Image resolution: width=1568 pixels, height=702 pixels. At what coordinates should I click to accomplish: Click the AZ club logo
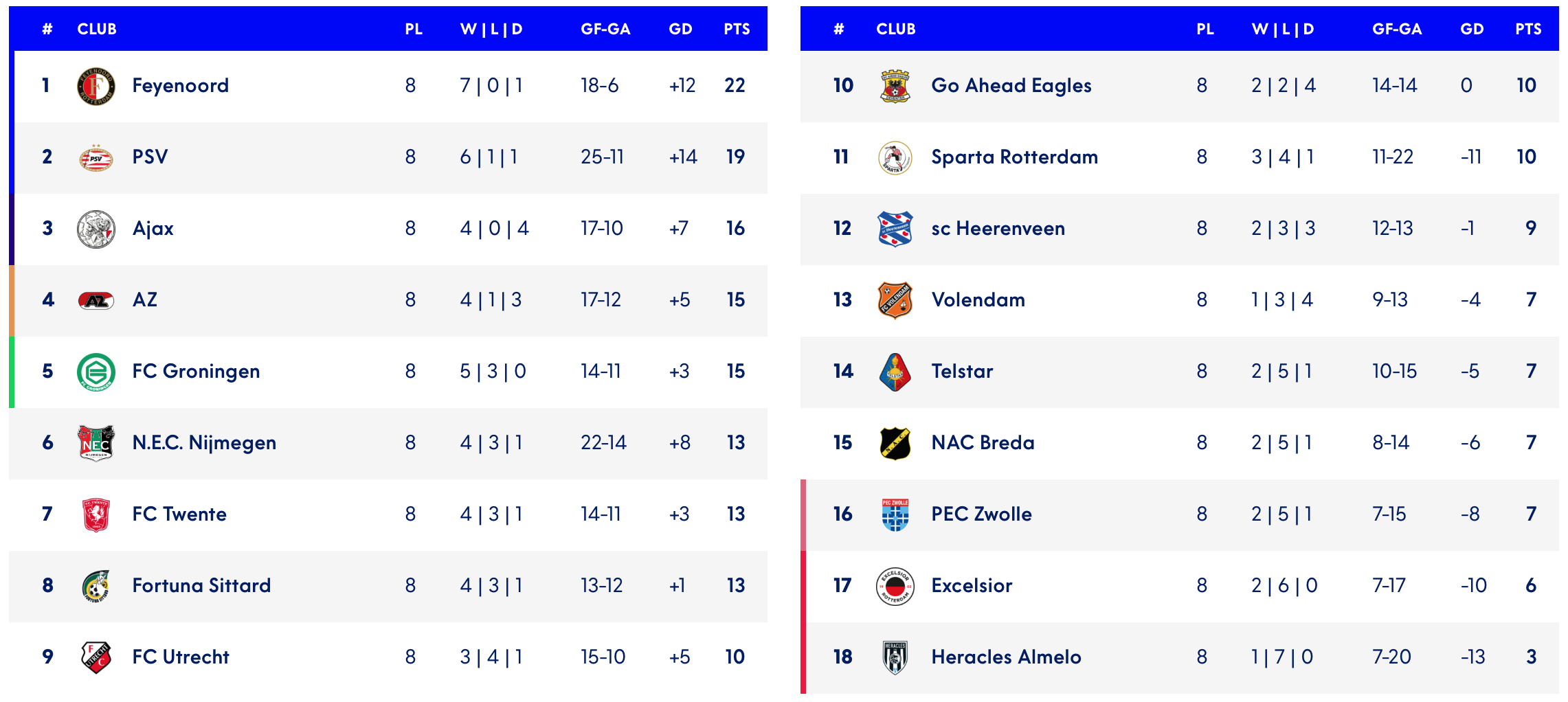(96, 300)
